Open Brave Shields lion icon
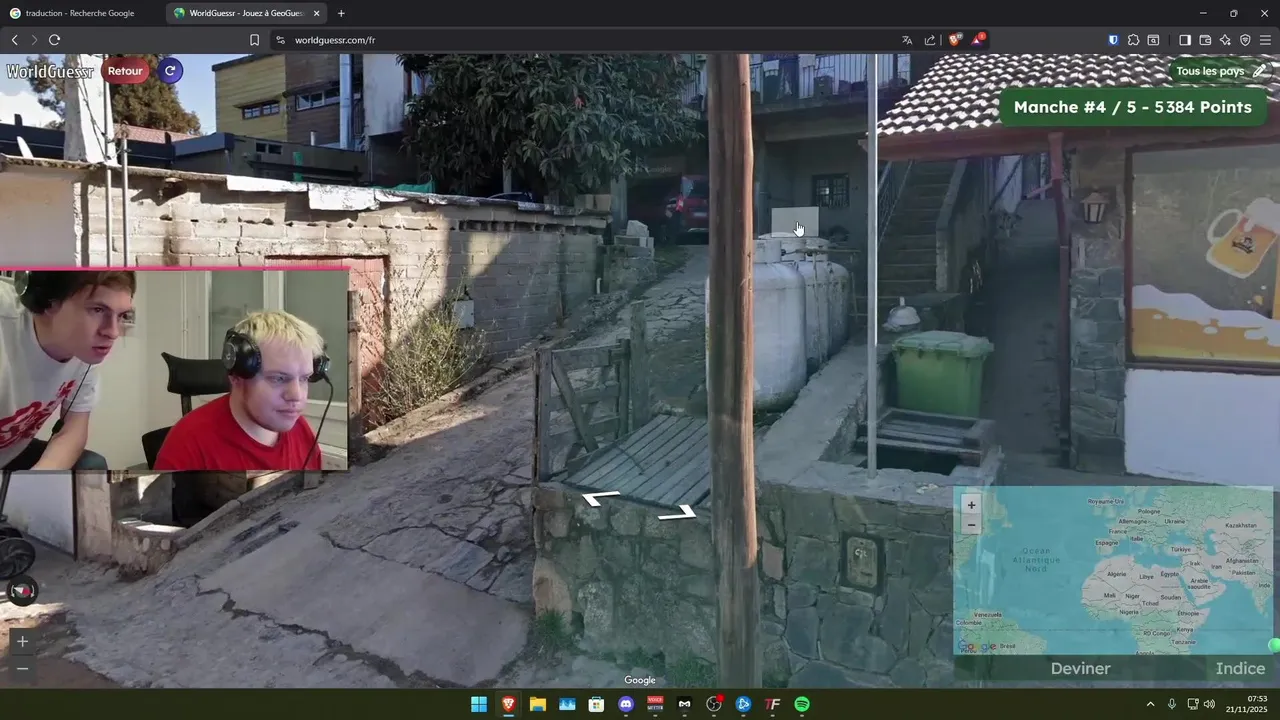The image size is (1280, 720). tap(955, 40)
